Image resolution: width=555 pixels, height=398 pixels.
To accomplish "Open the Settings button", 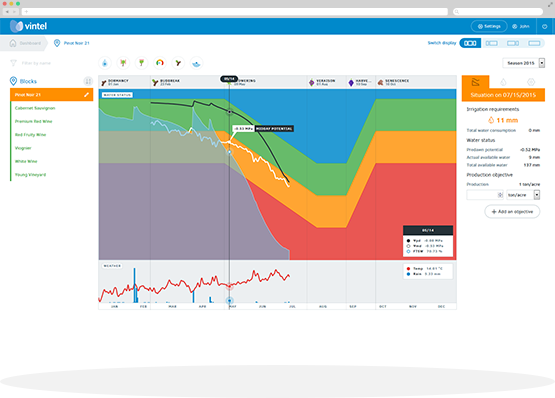I will point(489,27).
